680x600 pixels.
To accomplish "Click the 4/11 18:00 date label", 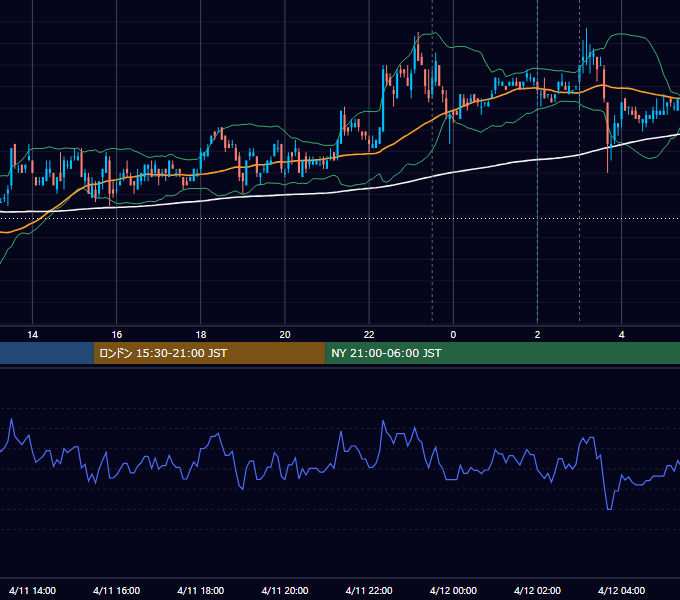I will 201,590.
